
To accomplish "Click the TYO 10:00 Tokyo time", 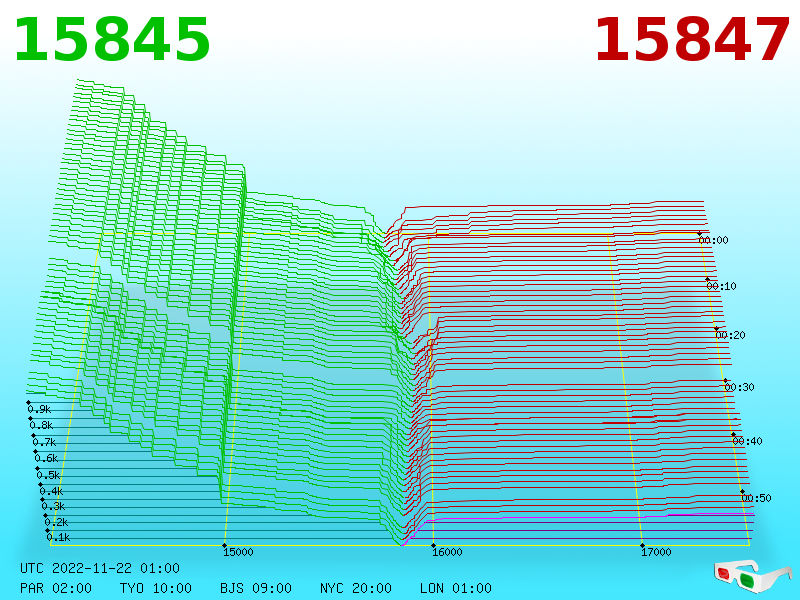I will point(156,588).
